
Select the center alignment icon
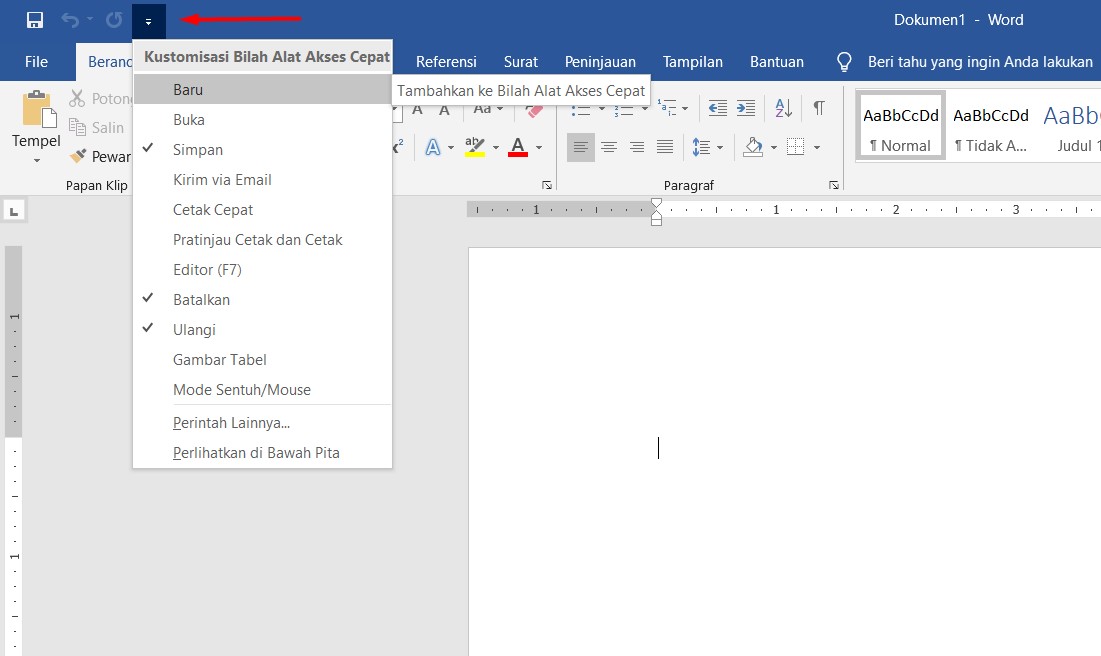(609, 147)
